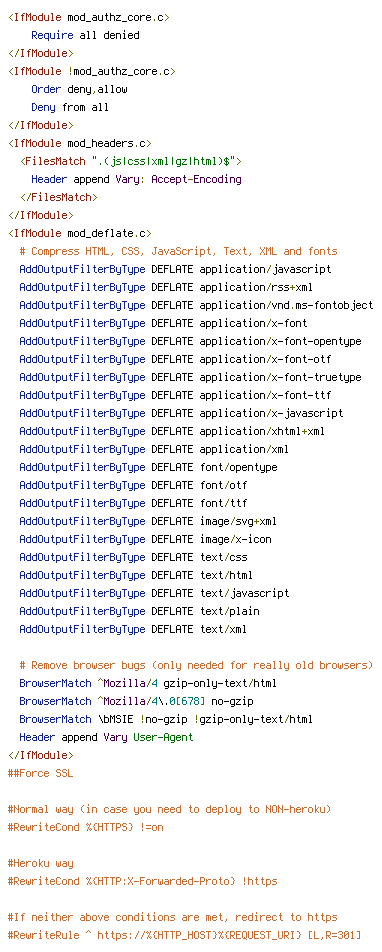Click the DEFLATE application/vnd.ms-fontobject line
Image resolution: width=382 pixels, height=952 pixels.
197,305
